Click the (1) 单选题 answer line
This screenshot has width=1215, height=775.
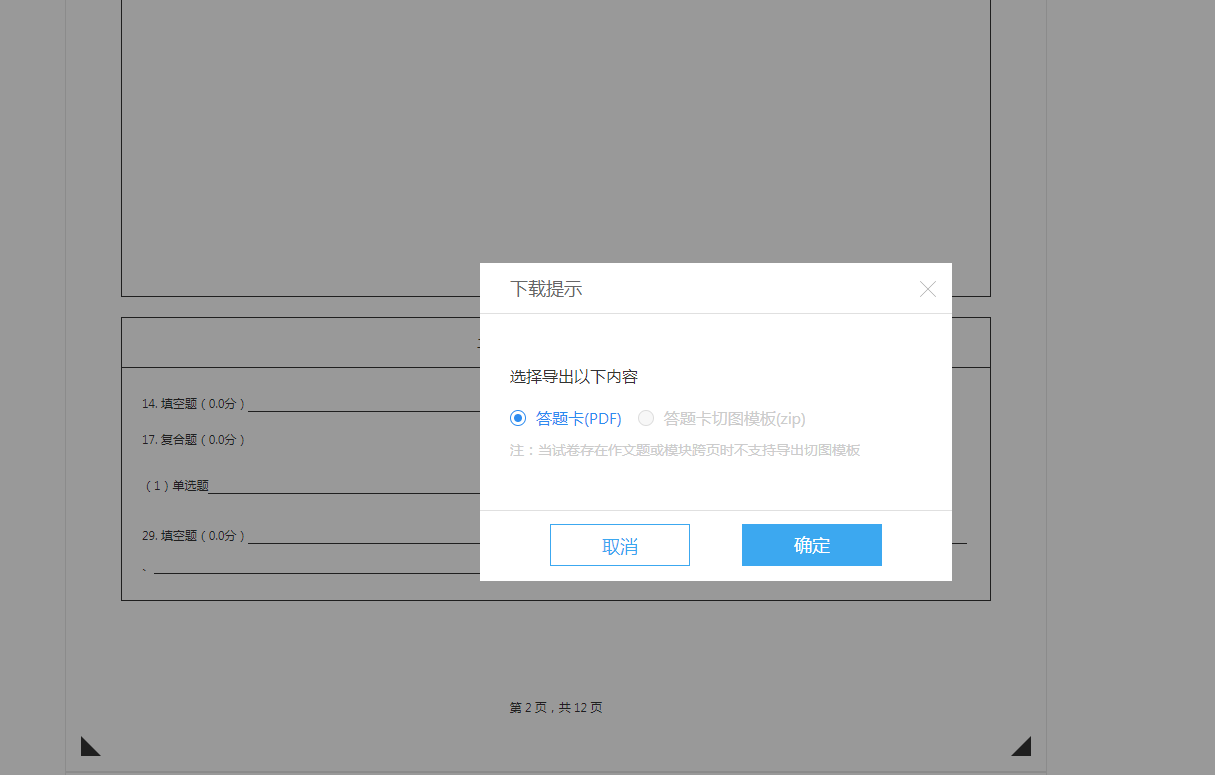[x=312, y=486]
